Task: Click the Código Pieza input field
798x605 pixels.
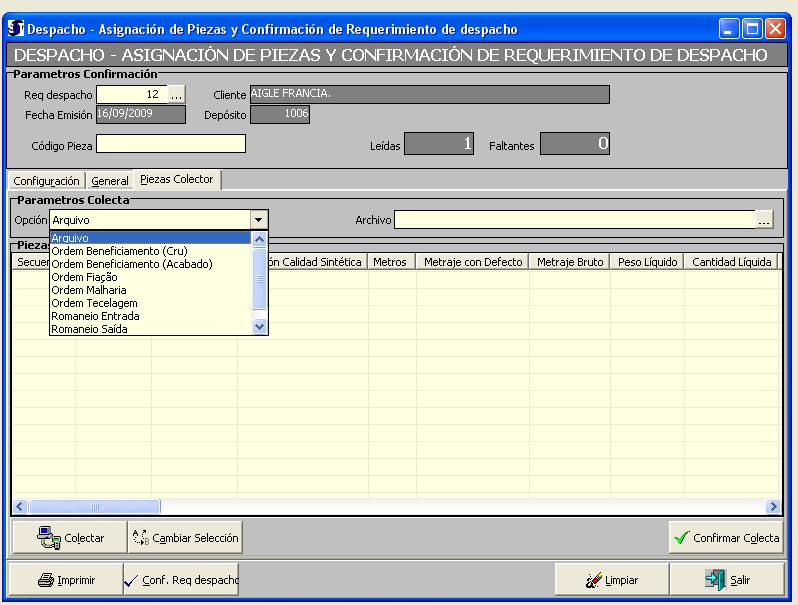Action: click(171, 144)
